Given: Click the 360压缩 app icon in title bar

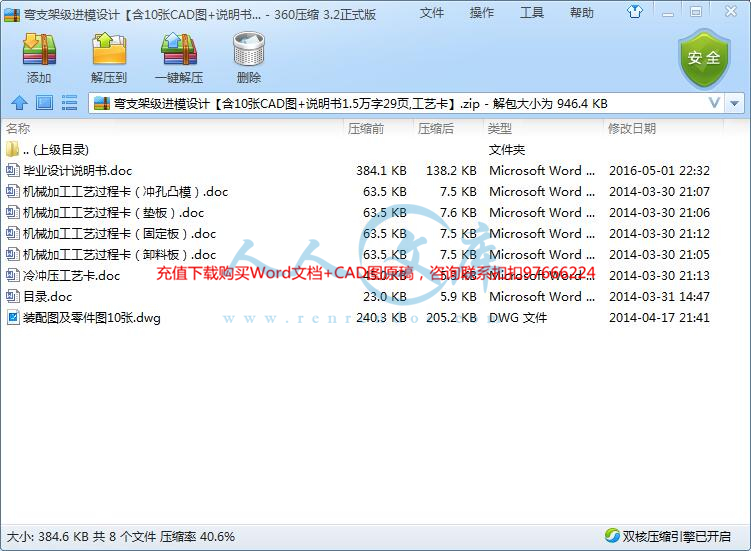Looking at the screenshot, I should [12, 14].
